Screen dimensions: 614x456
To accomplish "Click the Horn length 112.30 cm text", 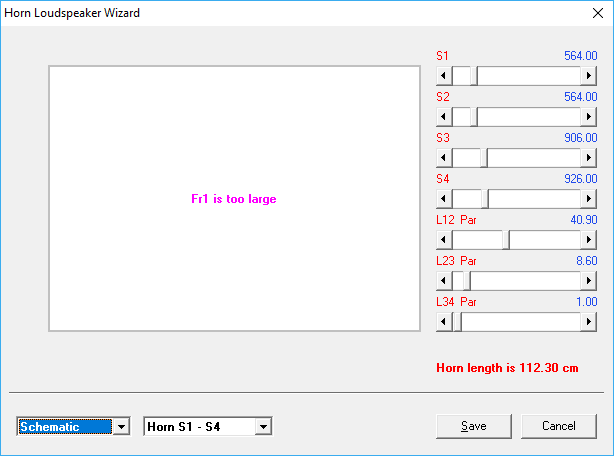I will point(507,368).
